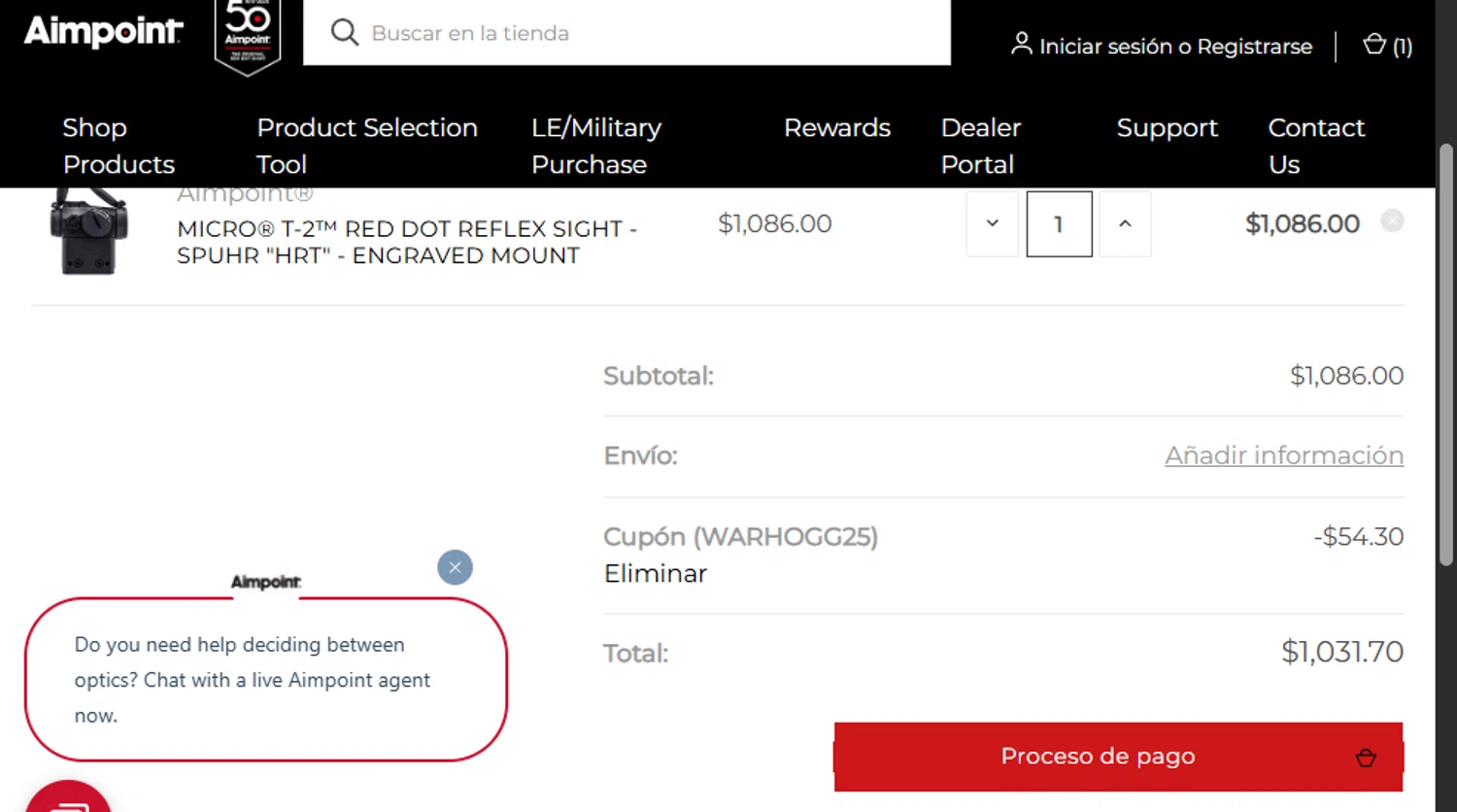Open the Shop Products menu

pyautogui.click(x=119, y=146)
